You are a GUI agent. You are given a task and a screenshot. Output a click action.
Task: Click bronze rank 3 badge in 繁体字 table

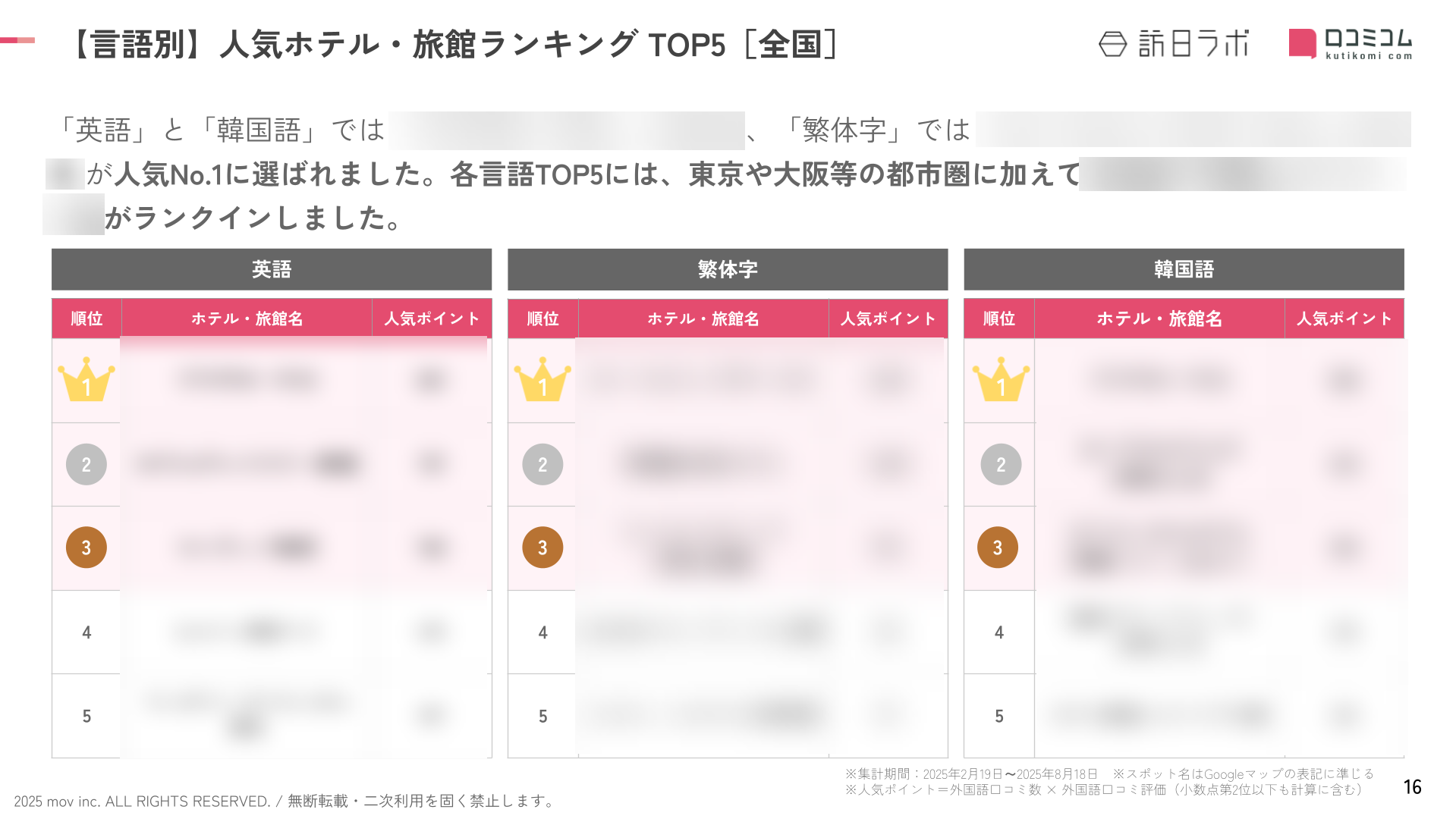click(542, 548)
